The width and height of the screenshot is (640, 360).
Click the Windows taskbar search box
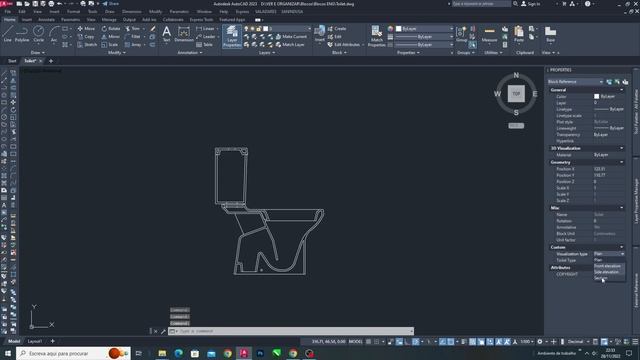73,353
